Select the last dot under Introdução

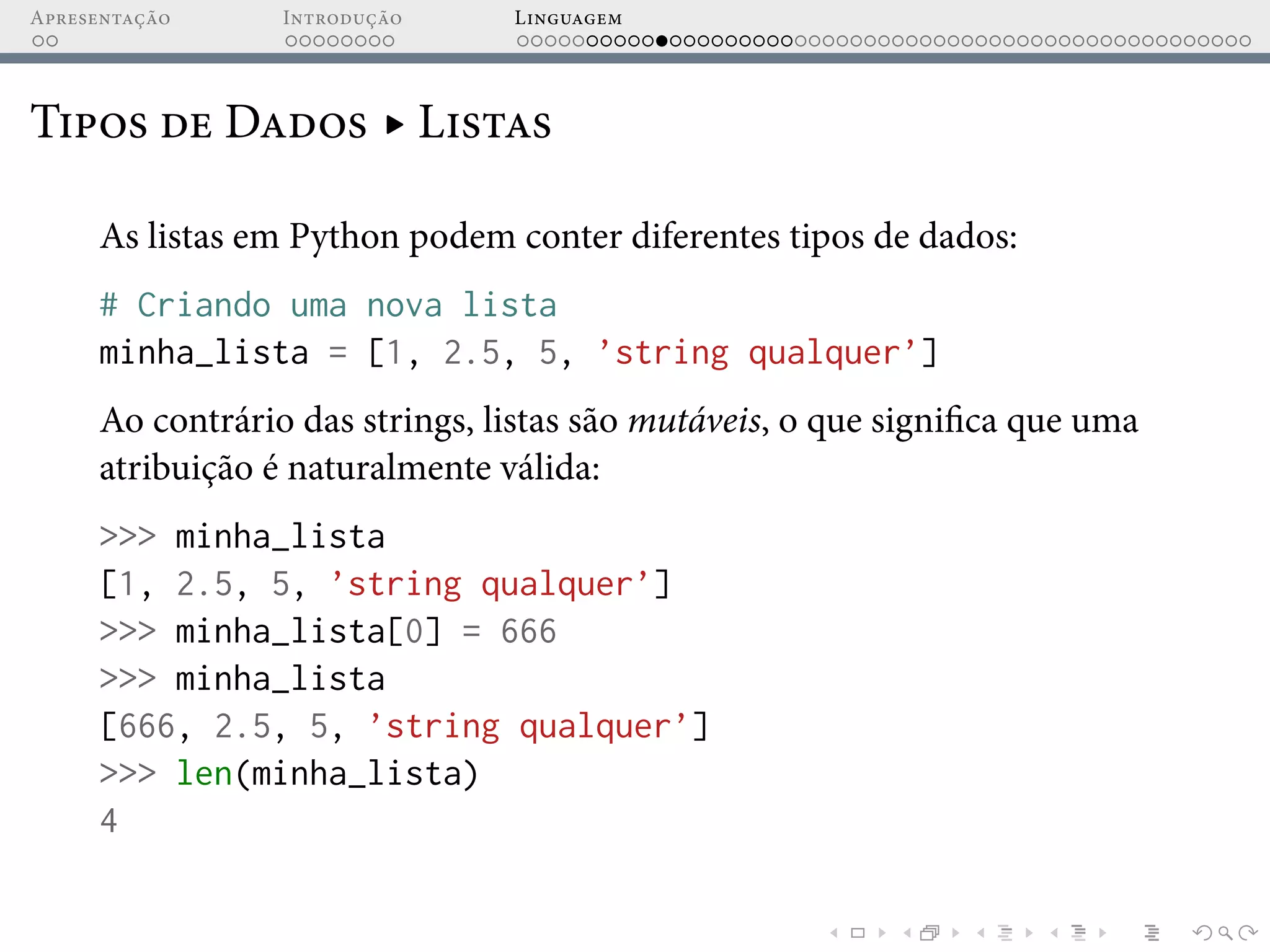pyautogui.click(x=388, y=41)
